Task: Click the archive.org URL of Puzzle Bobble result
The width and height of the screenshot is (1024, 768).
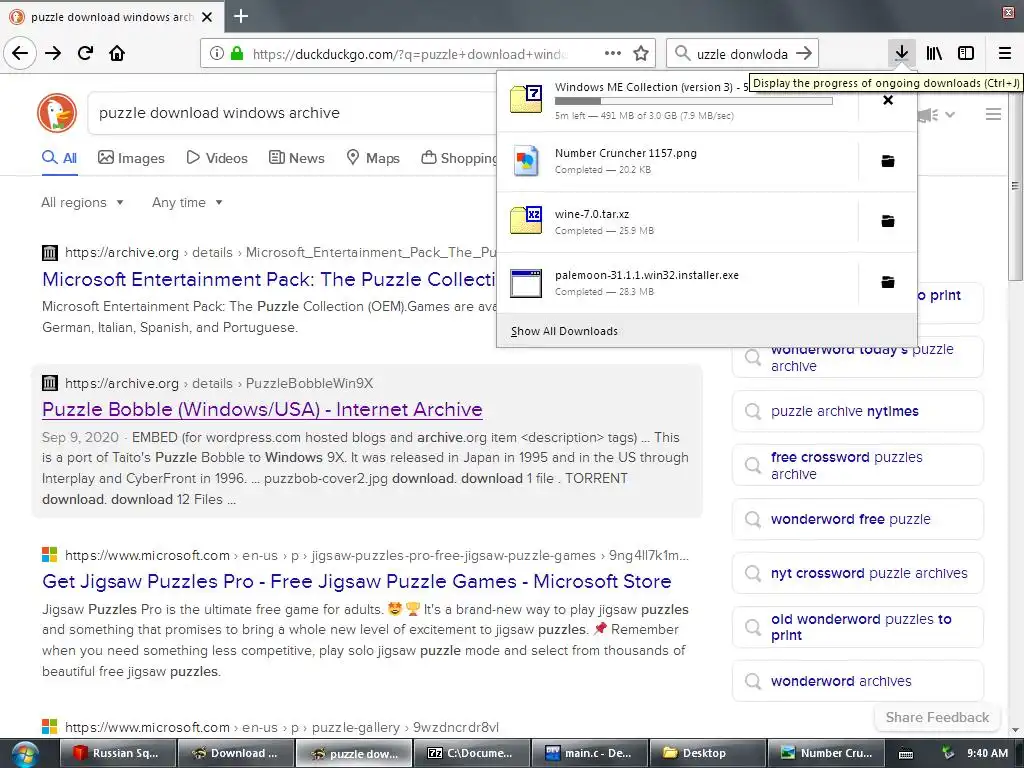Action: (x=219, y=383)
